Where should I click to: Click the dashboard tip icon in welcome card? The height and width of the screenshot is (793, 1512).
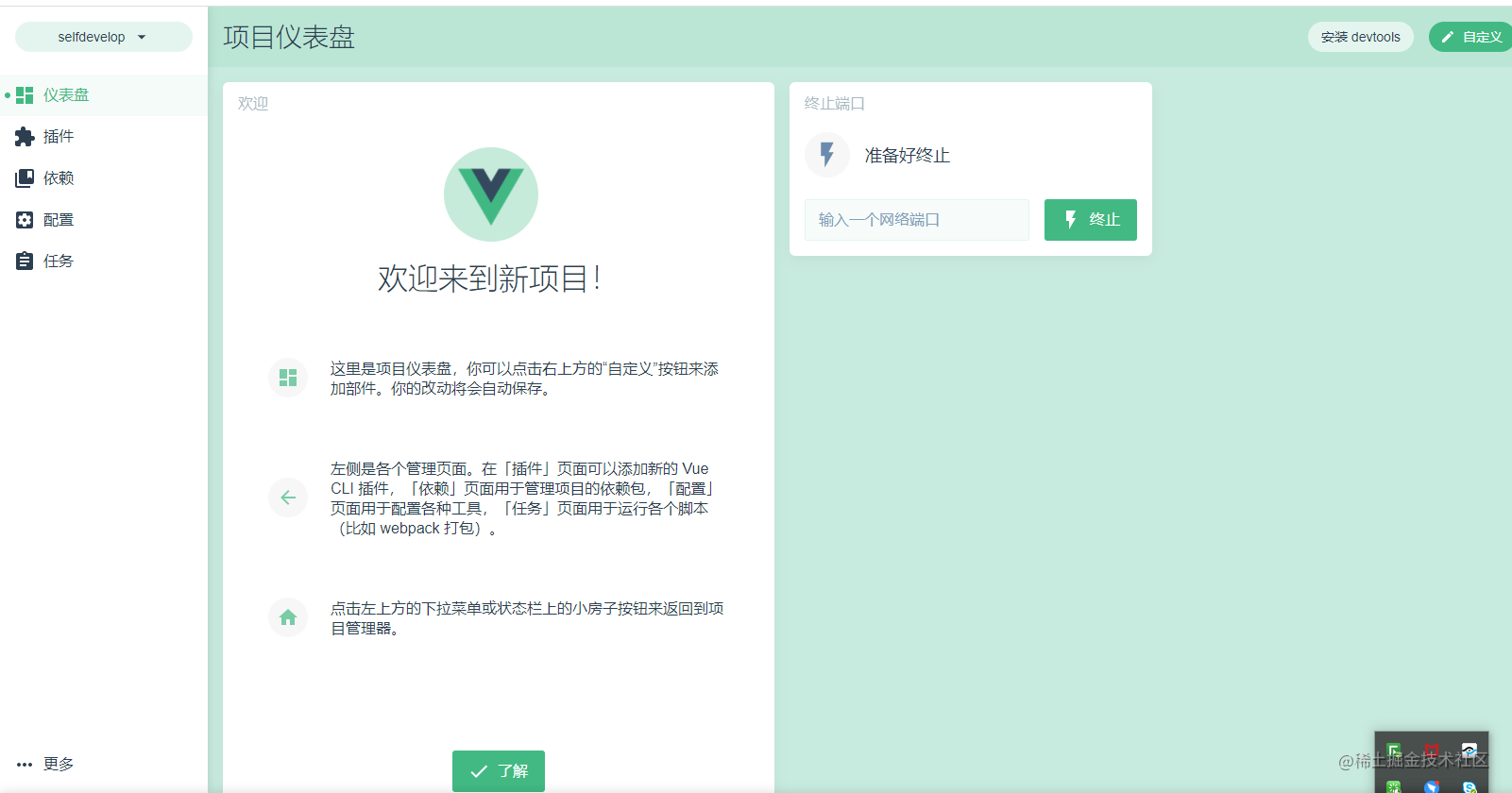(x=288, y=378)
